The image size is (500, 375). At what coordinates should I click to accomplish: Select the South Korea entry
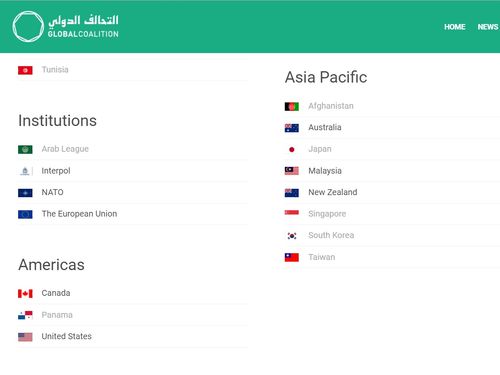331,235
